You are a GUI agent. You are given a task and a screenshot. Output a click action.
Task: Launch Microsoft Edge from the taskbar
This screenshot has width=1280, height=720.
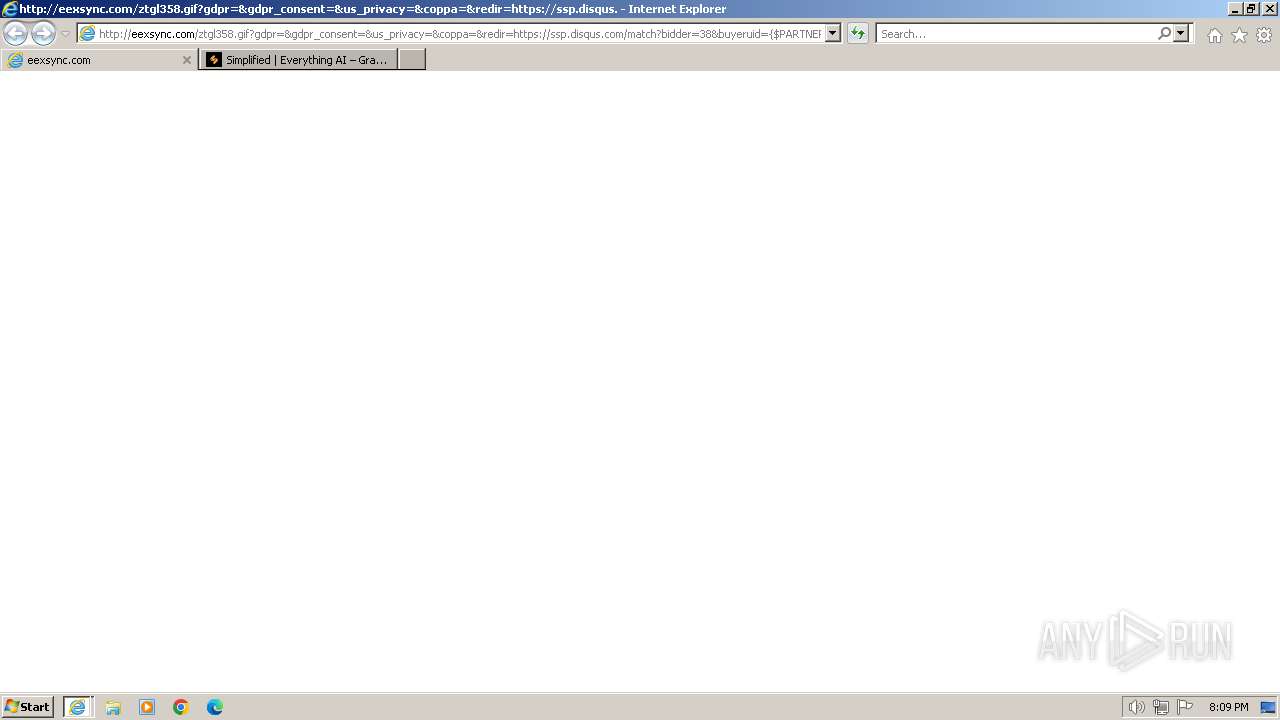click(215, 707)
